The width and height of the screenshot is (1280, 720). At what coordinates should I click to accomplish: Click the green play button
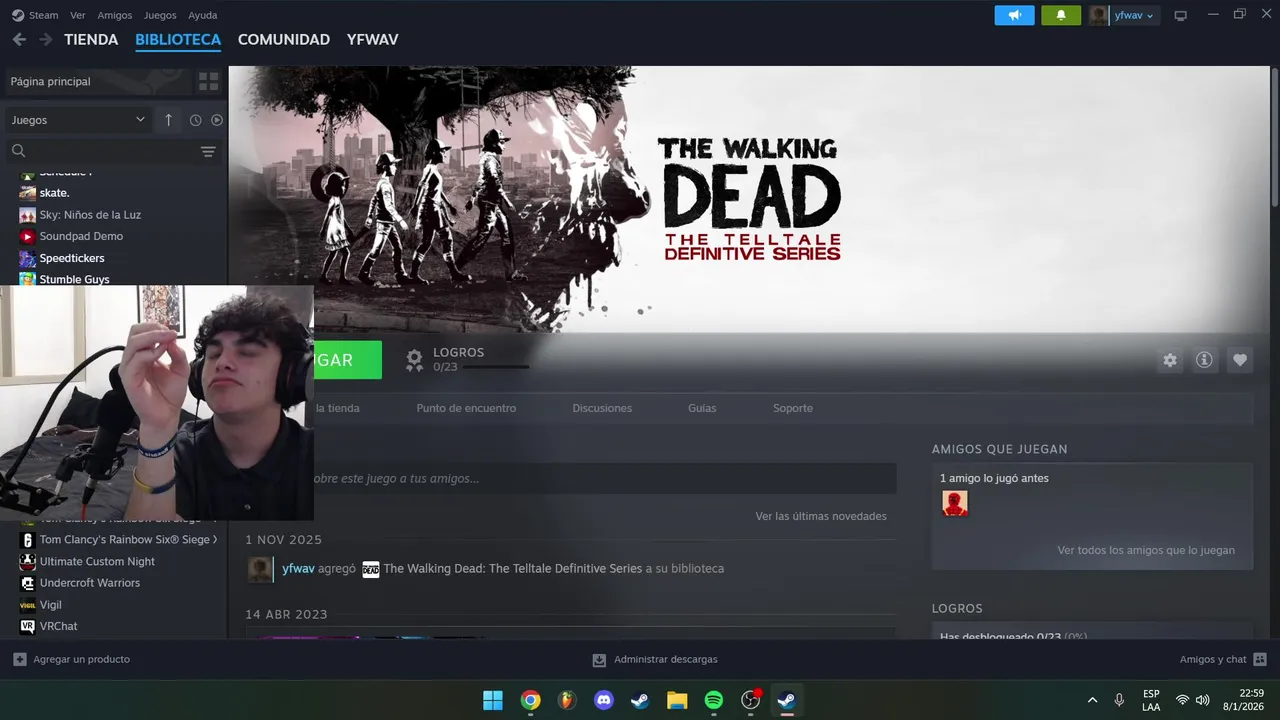[x=347, y=360]
